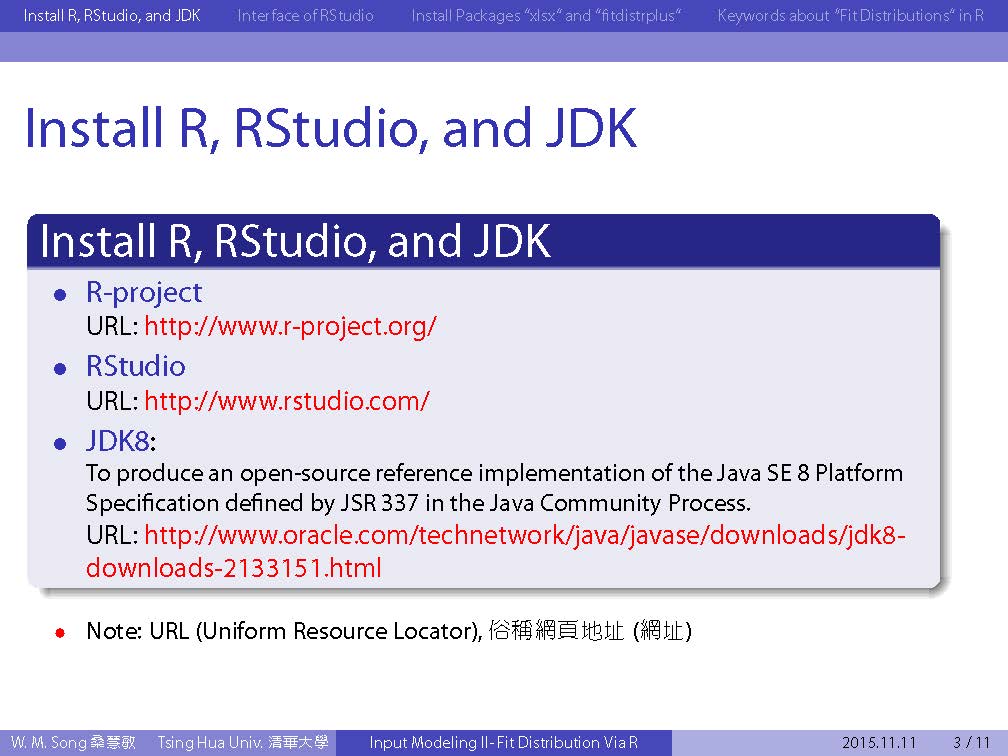
Task: Switch to the Keywords about "Fit Distributions" section
Action: pos(850,16)
